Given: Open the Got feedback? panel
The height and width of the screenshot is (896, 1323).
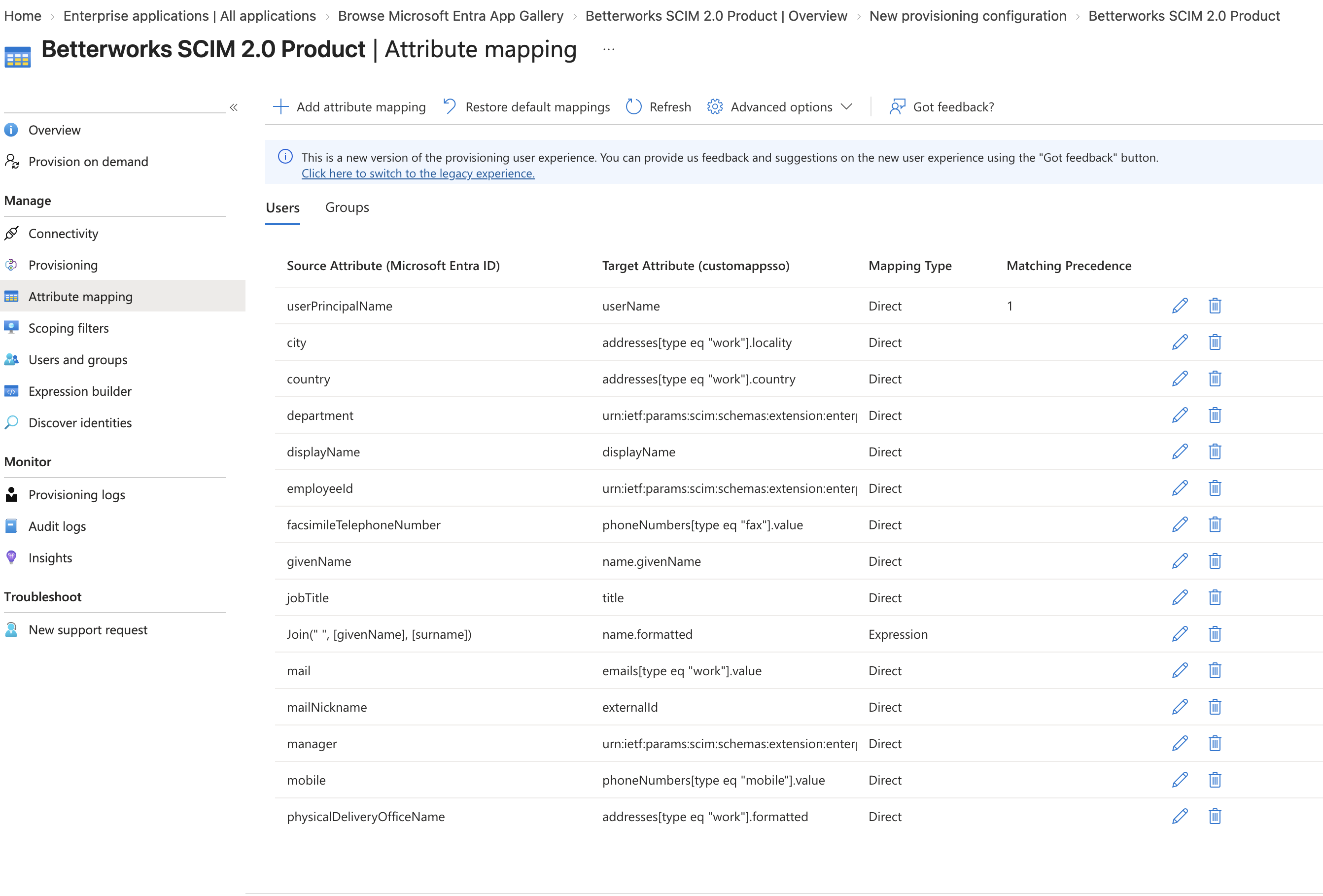Looking at the screenshot, I should coord(941,107).
